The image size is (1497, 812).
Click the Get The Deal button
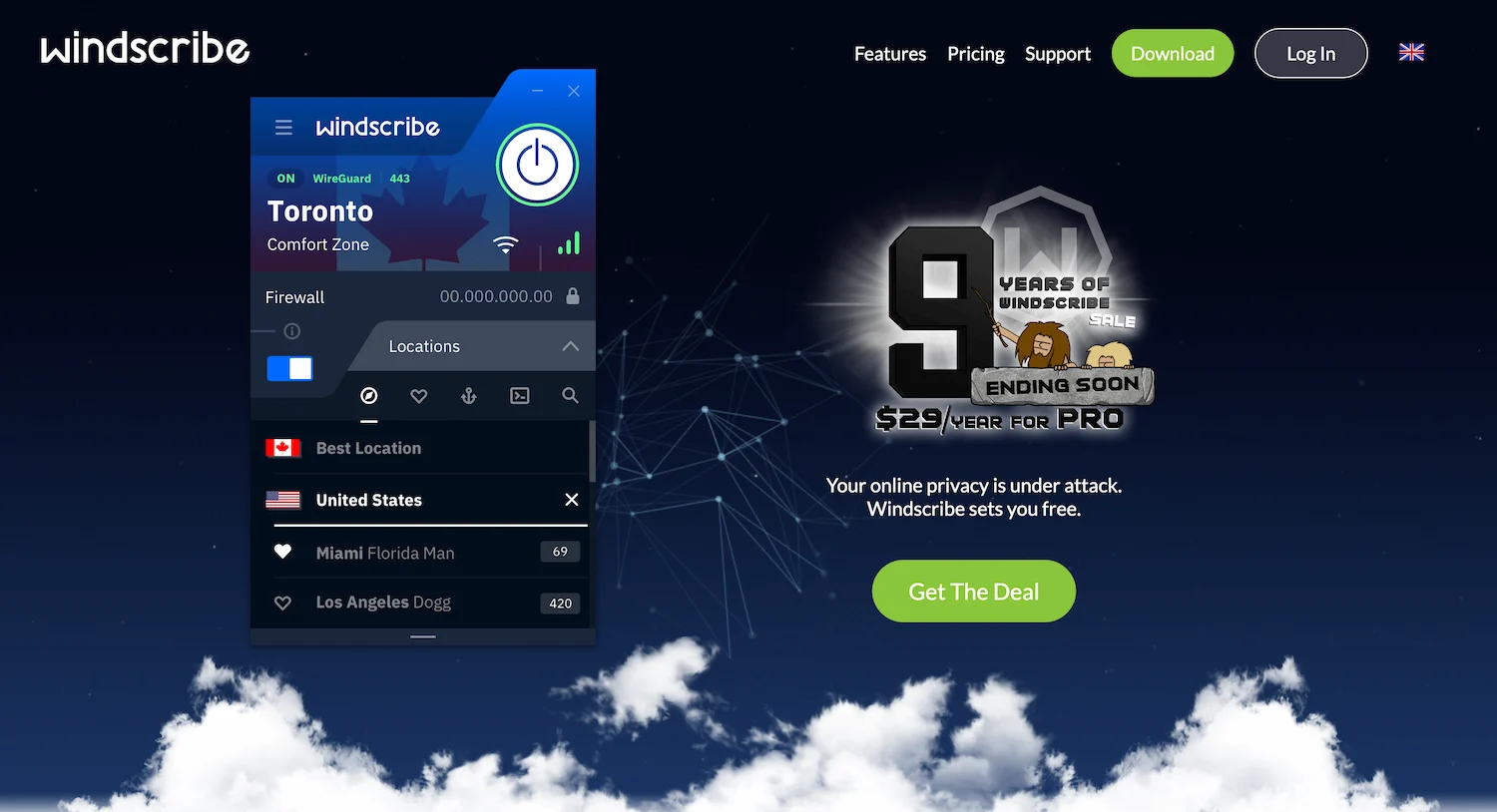click(974, 592)
